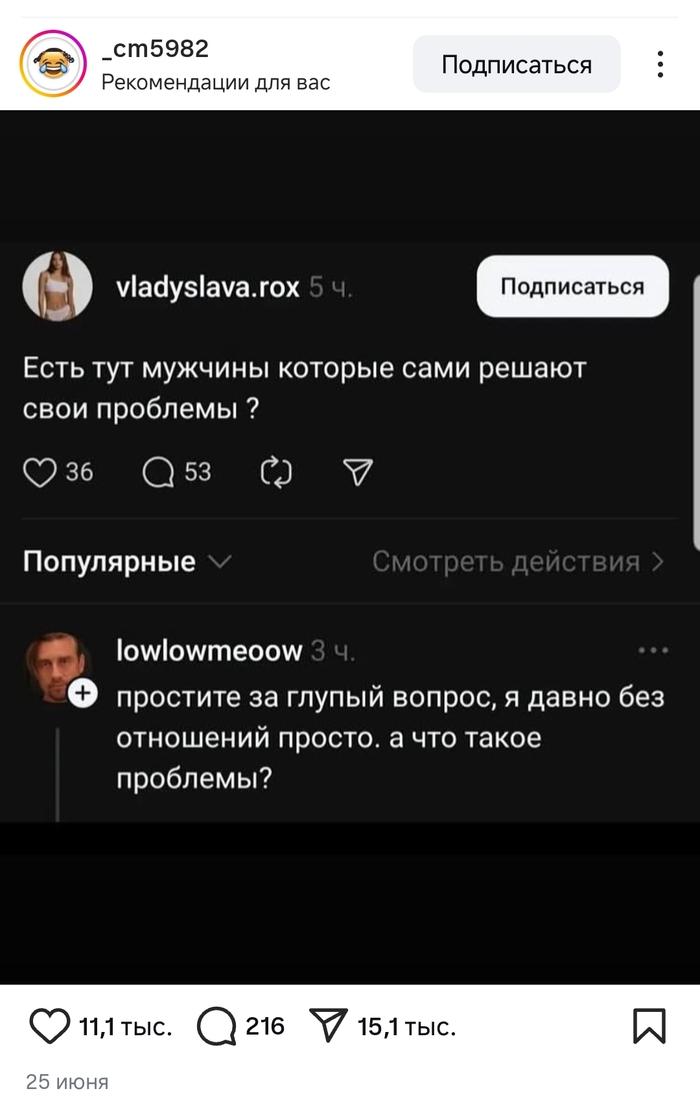Share the post via paper plane icon
700x1102 pixels.
[328, 1025]
